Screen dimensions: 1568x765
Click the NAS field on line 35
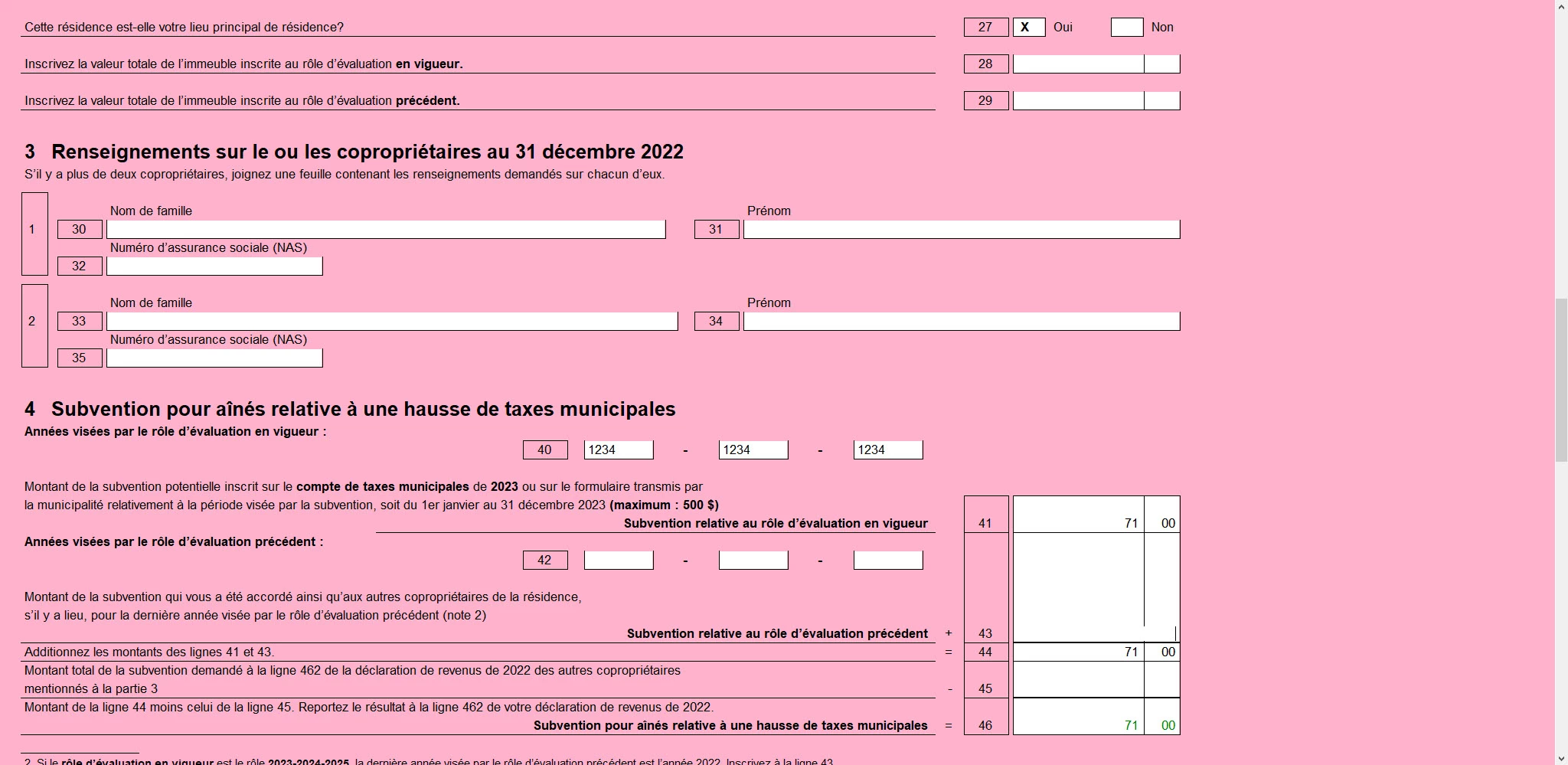[214, 358]
